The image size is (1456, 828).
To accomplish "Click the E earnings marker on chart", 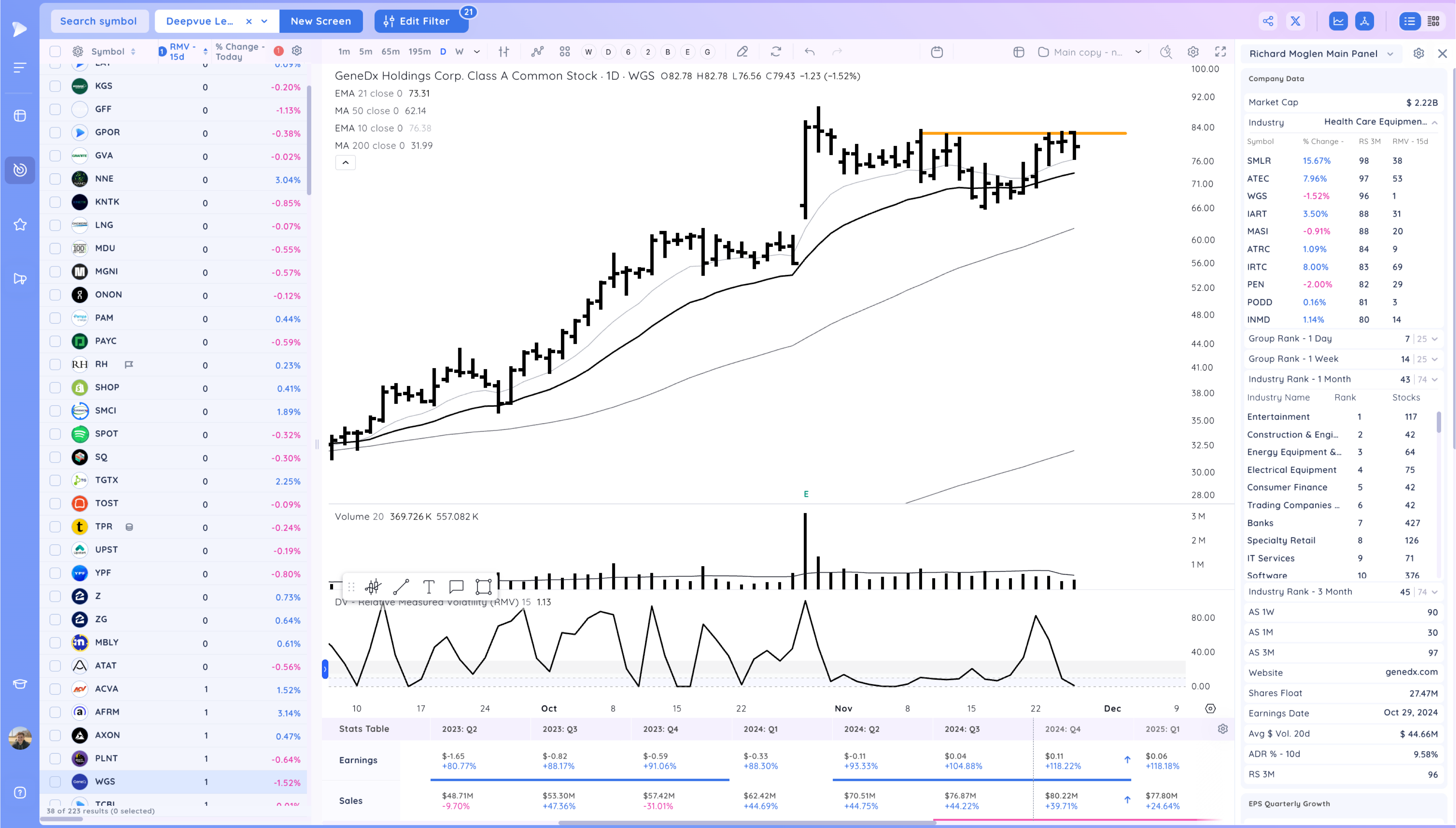I will coord(806,494).
